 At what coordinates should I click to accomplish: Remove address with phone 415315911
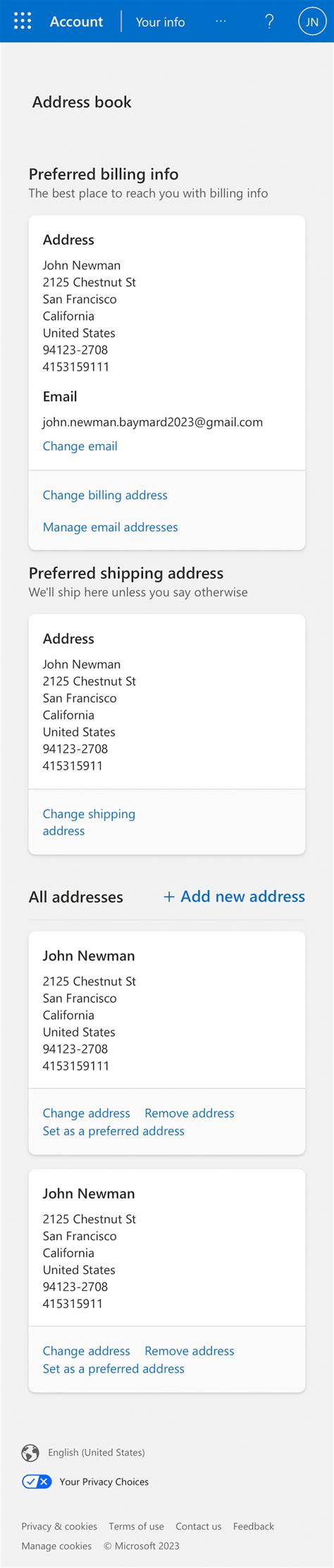(190, 1351)
